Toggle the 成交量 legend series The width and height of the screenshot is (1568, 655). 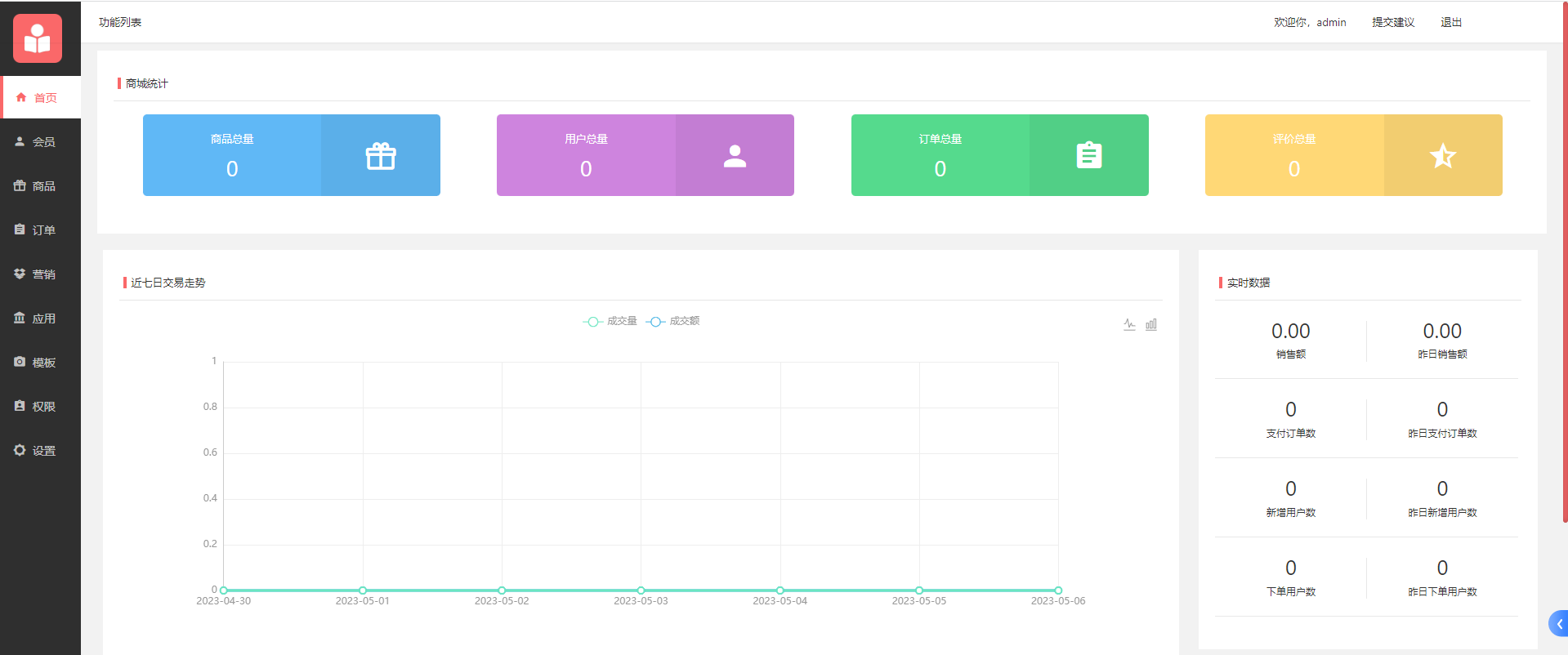pos(610,321)
